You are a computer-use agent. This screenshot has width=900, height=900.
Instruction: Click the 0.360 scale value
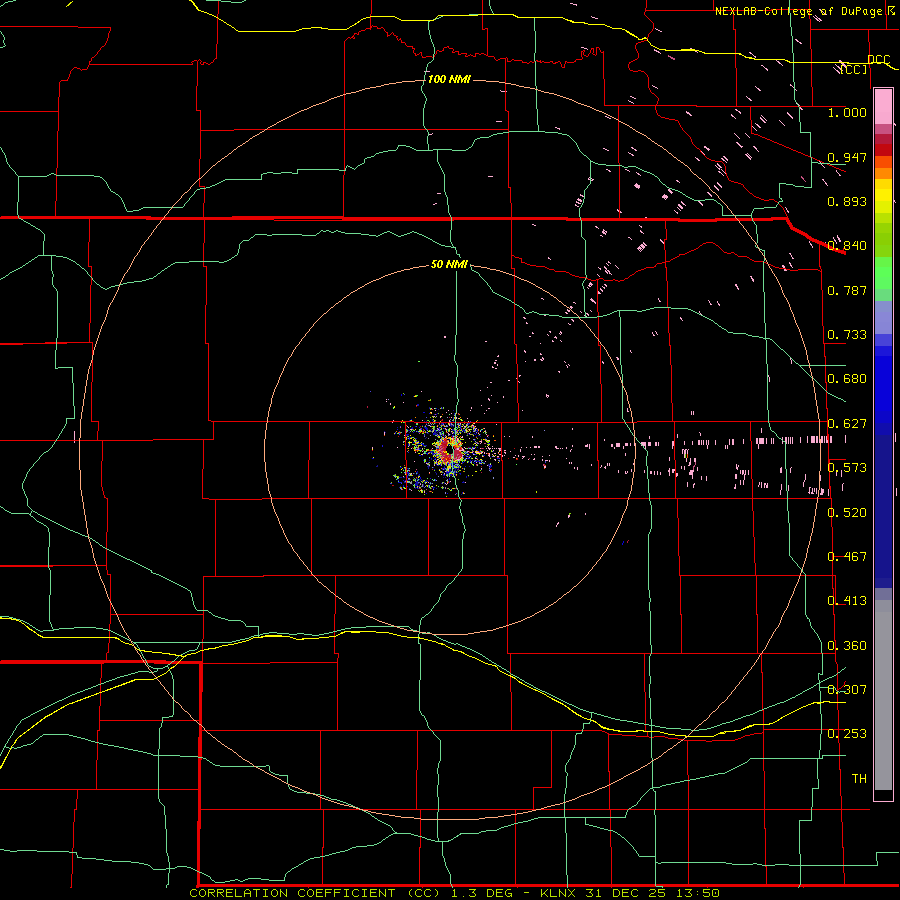coord(847,646)
